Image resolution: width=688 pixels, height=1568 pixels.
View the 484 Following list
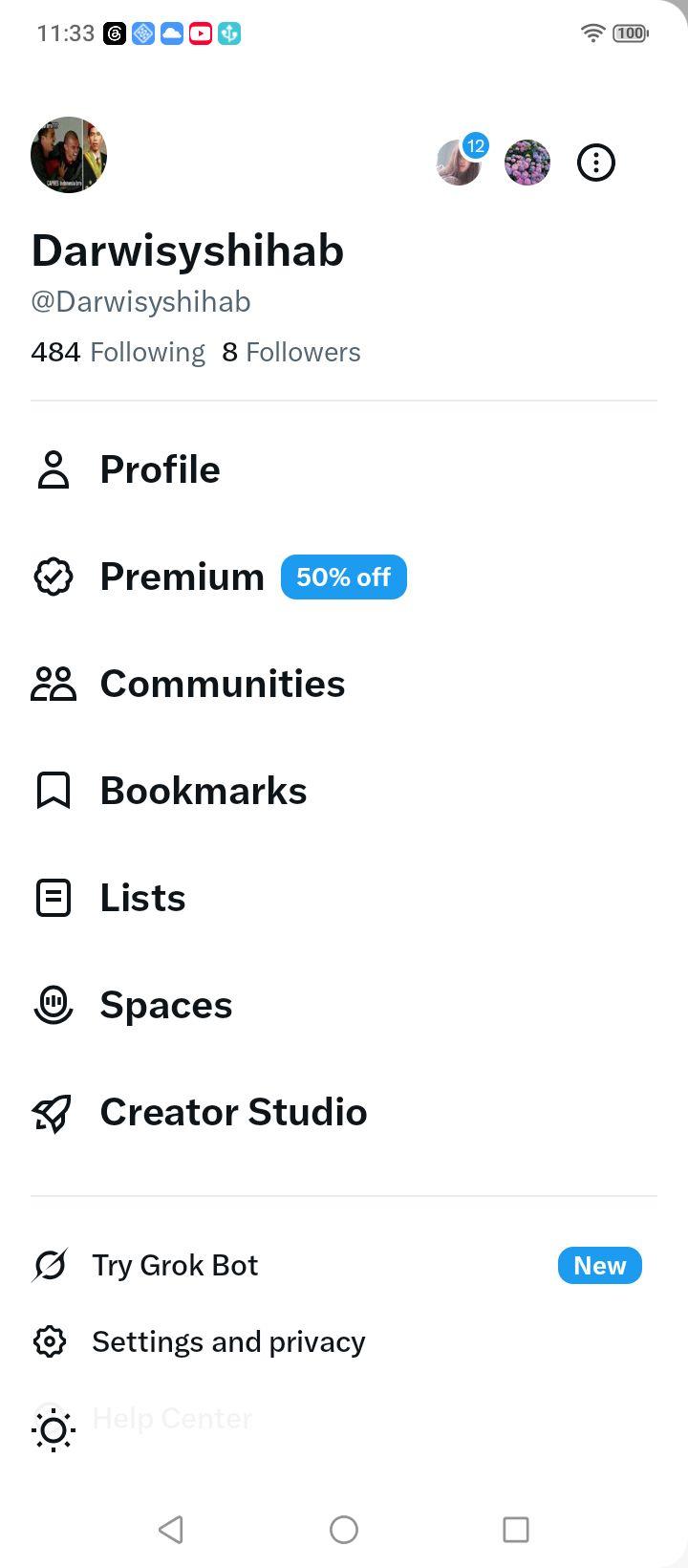tap(118, 352)
